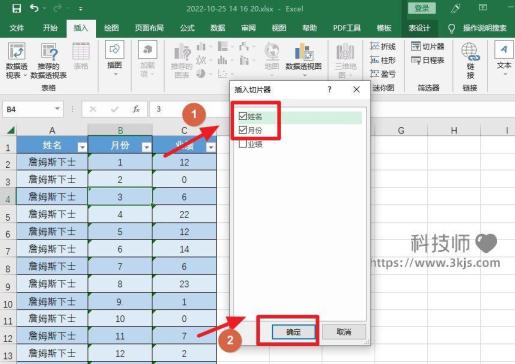This screenshot has height=364, width=515.
Task: Click the help question mark in slicer dialog
Action: tap(329, 89)
